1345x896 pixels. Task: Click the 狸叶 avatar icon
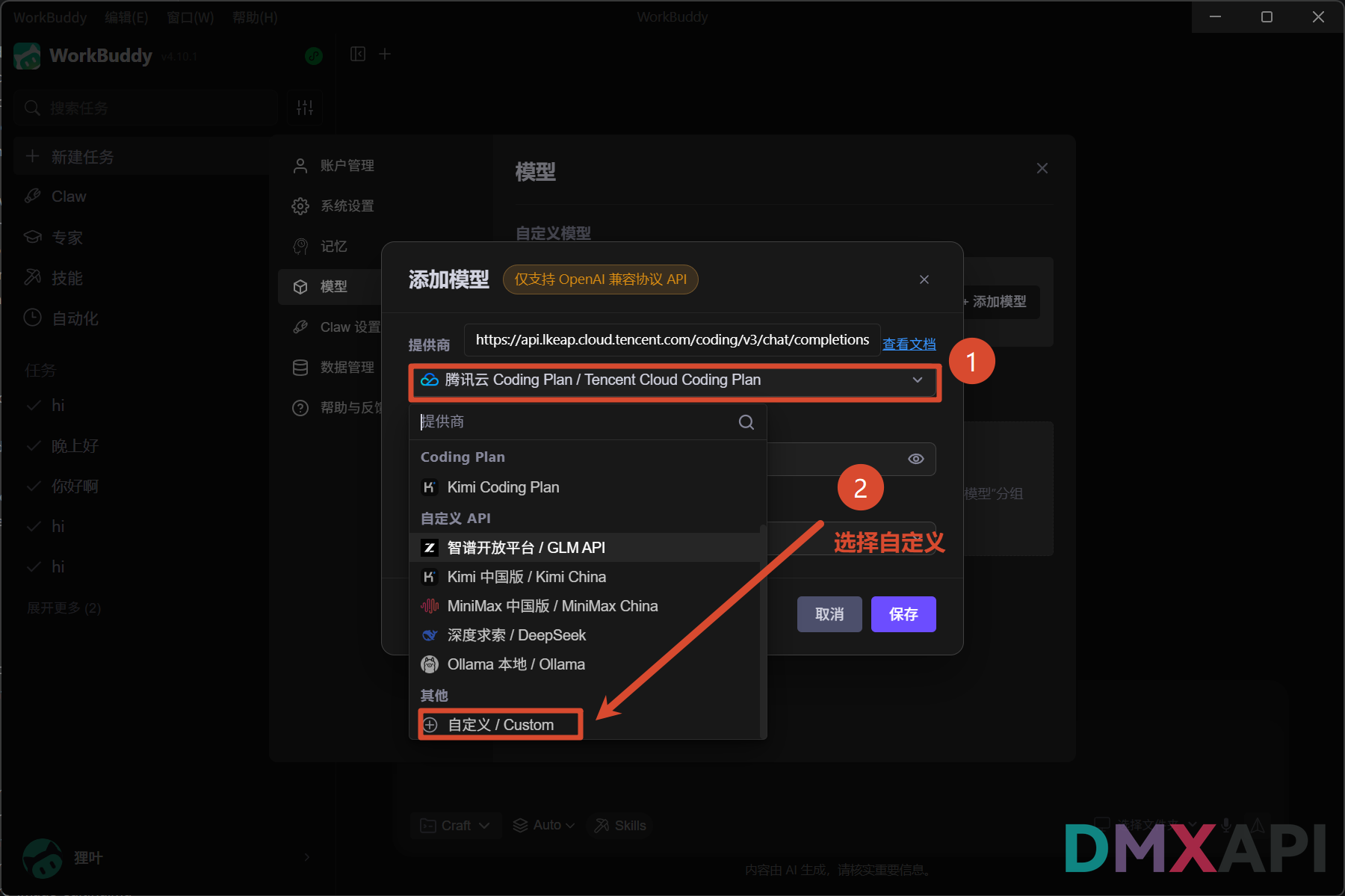tap(42, 858)
